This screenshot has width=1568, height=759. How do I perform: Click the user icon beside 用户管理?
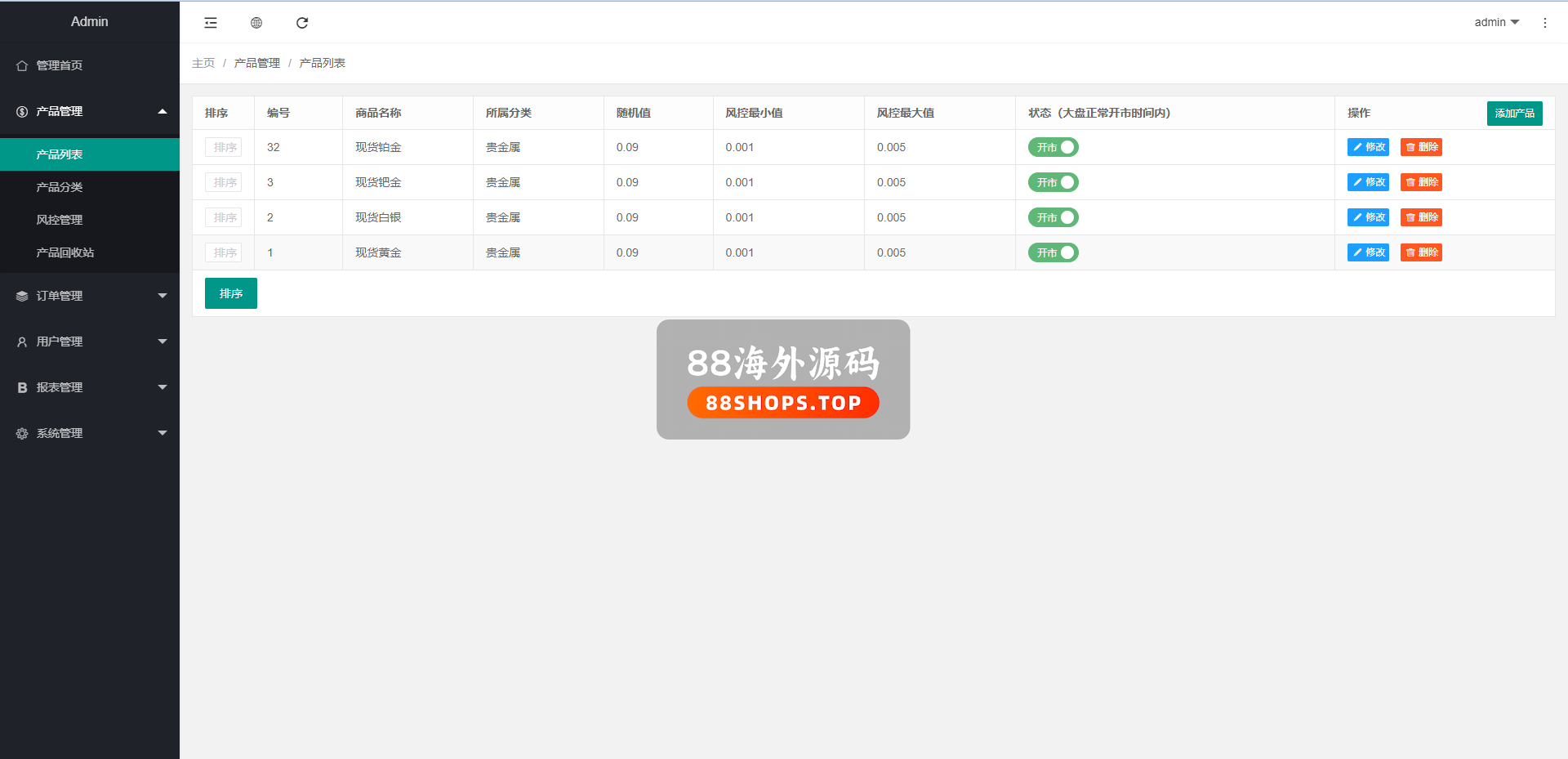tap(22, 342)
